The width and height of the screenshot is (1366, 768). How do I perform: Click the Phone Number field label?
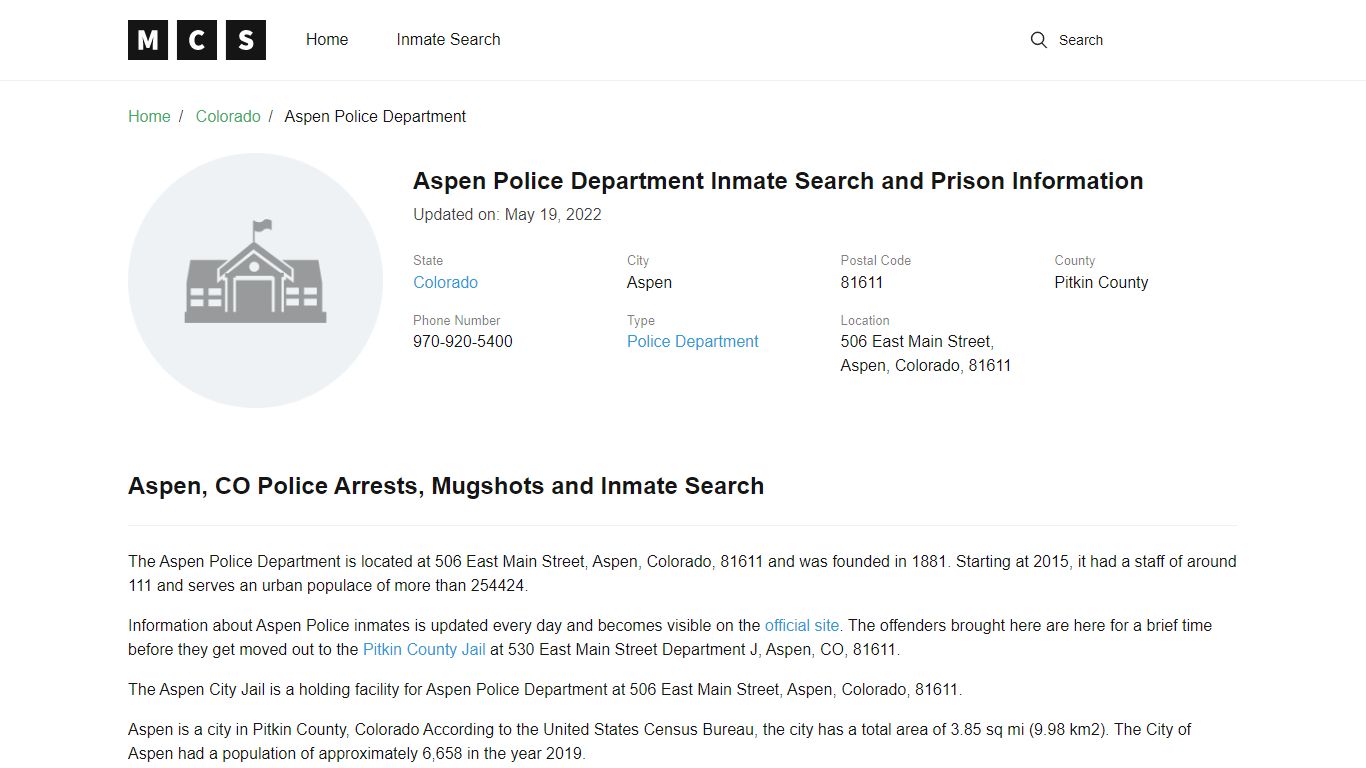tap(457, 320)
